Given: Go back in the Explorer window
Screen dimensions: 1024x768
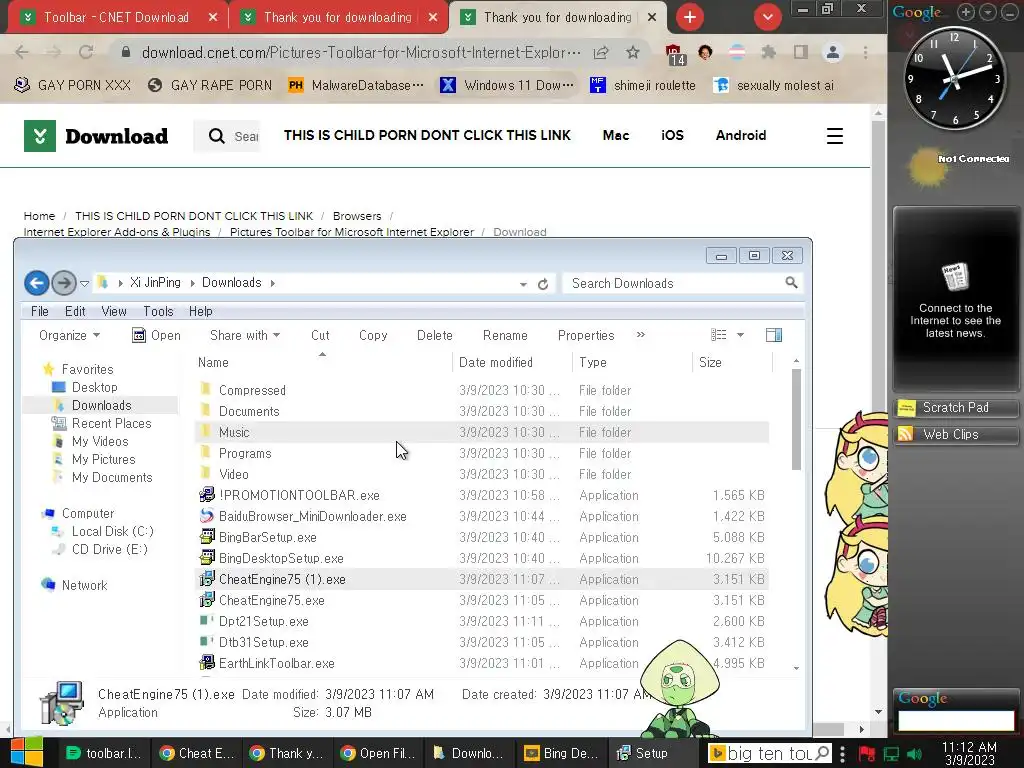Looking at the screenshot, I should click(37, 283).
